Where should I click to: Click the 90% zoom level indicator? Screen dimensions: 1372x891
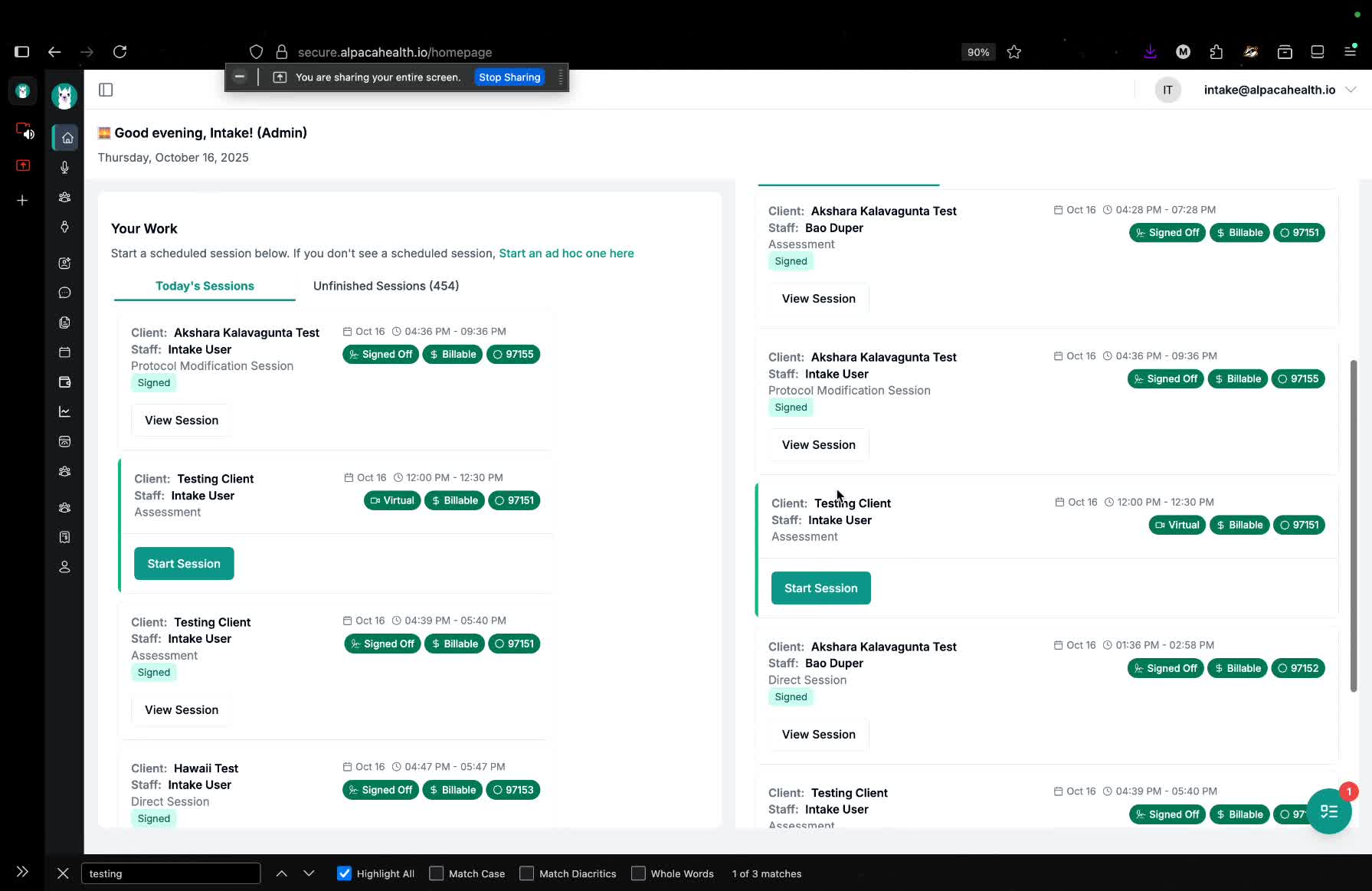point(978,52)
